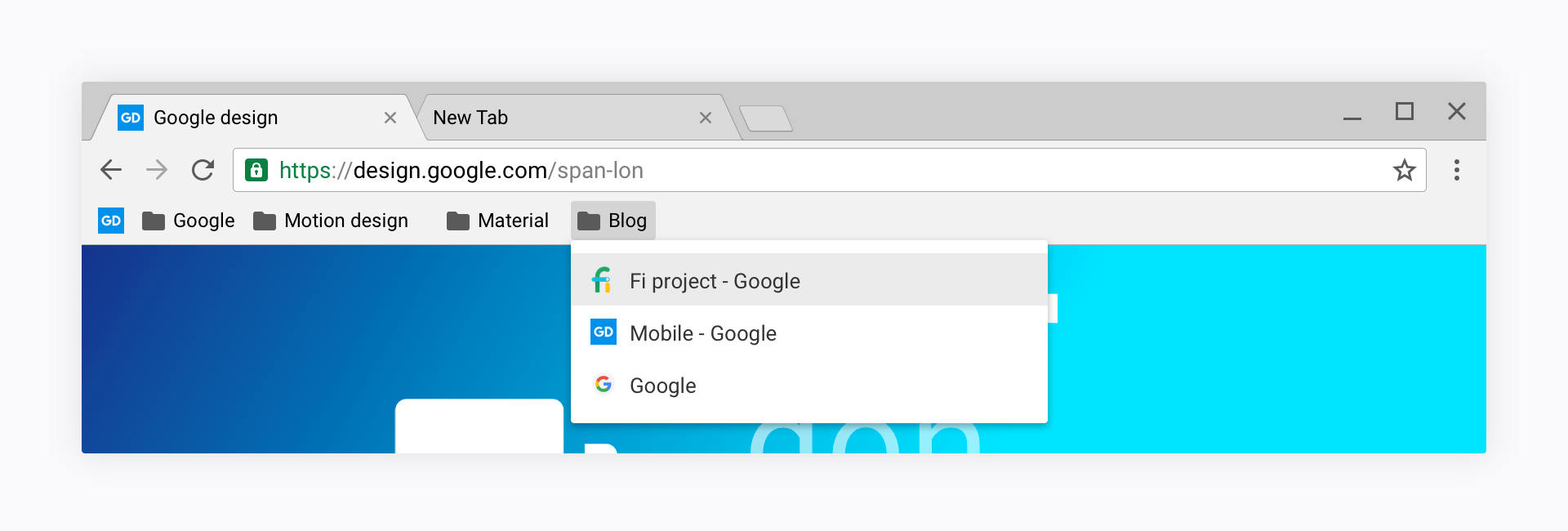Close the Google design tab

click(x=390, y=118)
